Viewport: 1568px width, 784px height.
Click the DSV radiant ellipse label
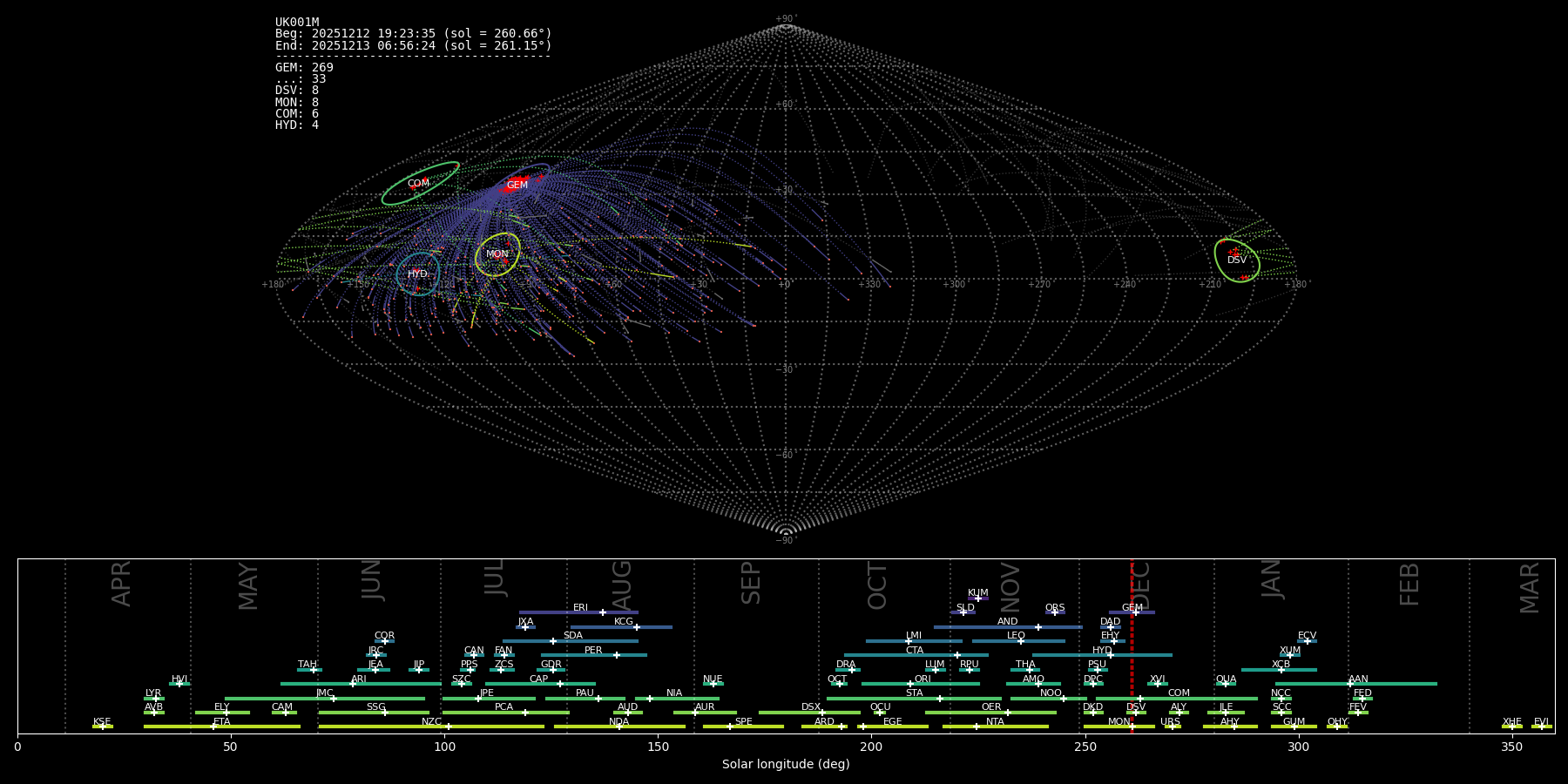tap(1237, 260)
